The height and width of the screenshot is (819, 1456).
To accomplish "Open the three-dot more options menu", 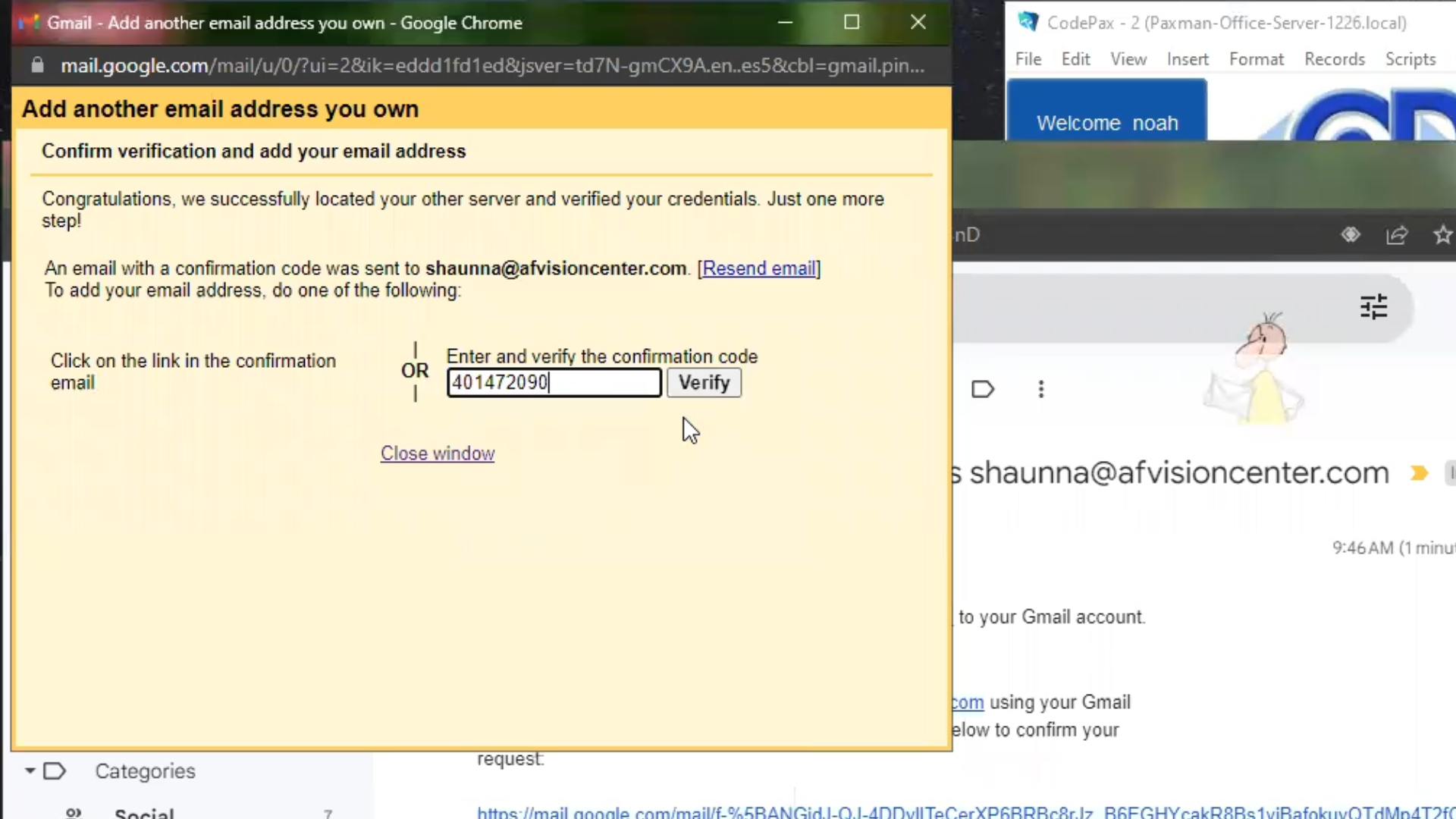I will (x=1041, y=390).
